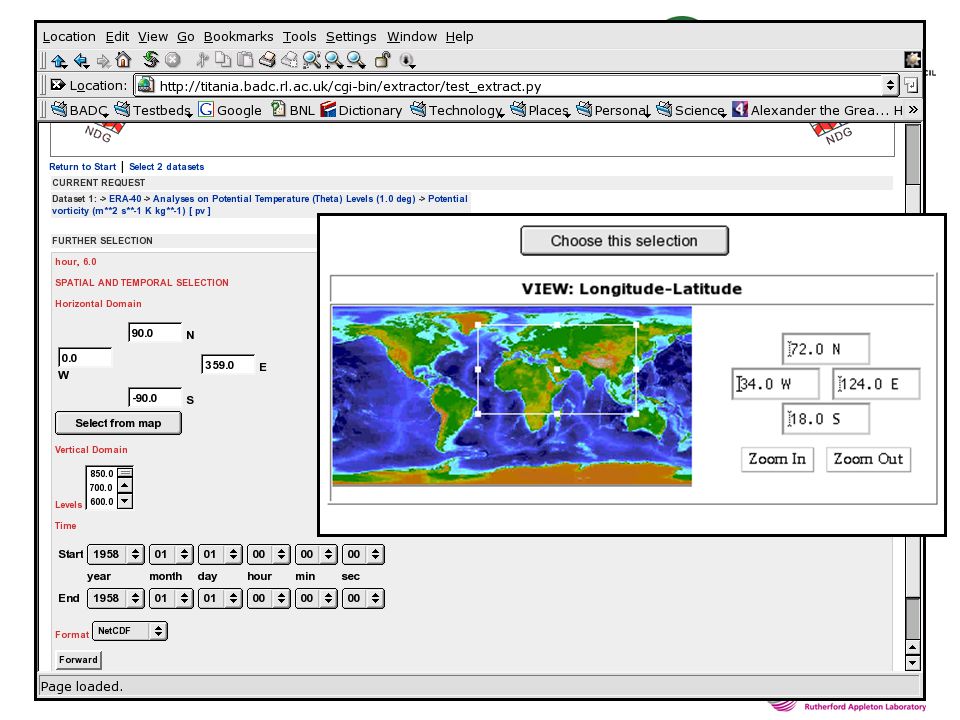This screenshot has width=960, height=720.
Task: Click the padlock Security icon
Action: point(383,59)
